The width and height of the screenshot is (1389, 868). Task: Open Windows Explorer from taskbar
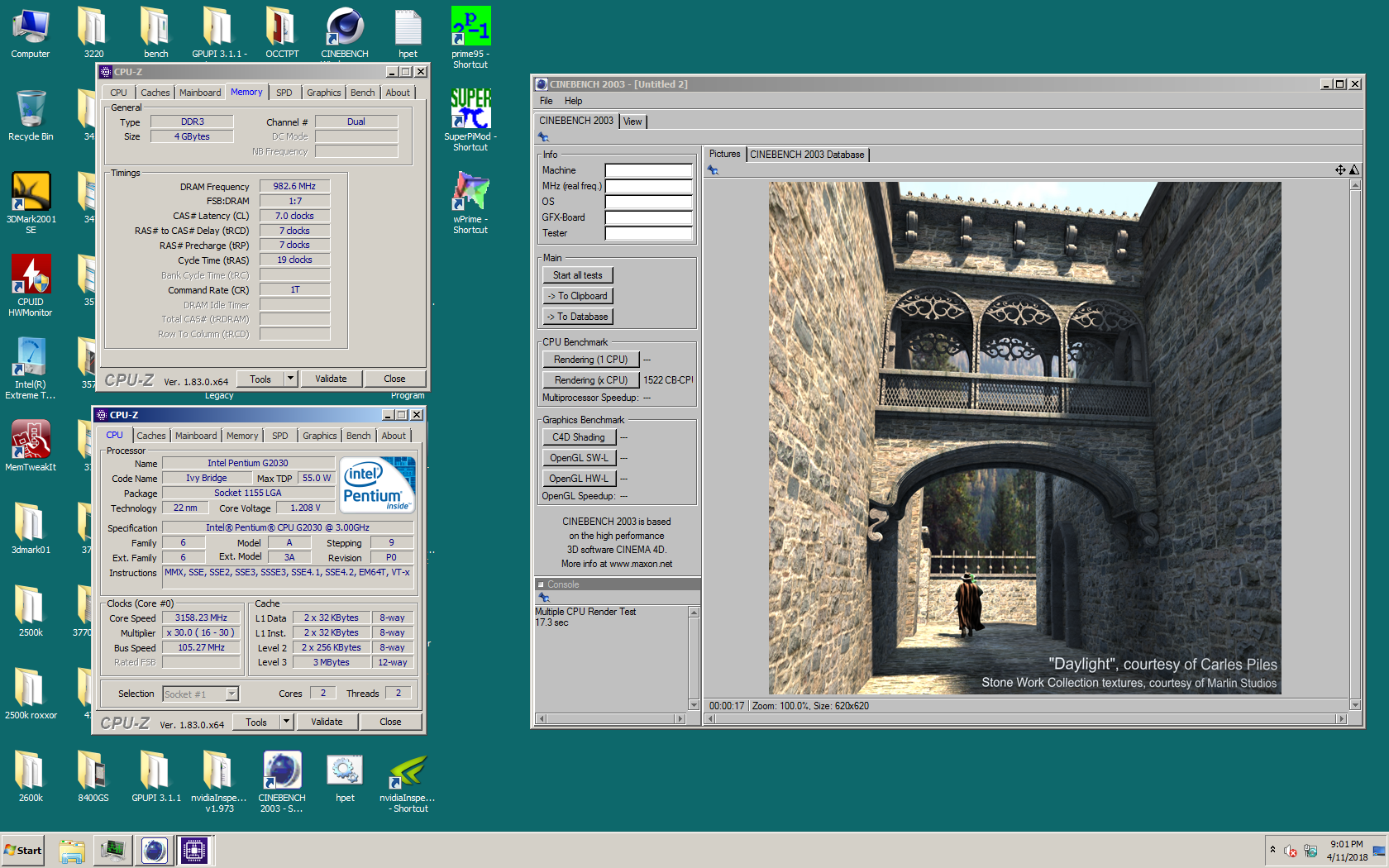72,850
